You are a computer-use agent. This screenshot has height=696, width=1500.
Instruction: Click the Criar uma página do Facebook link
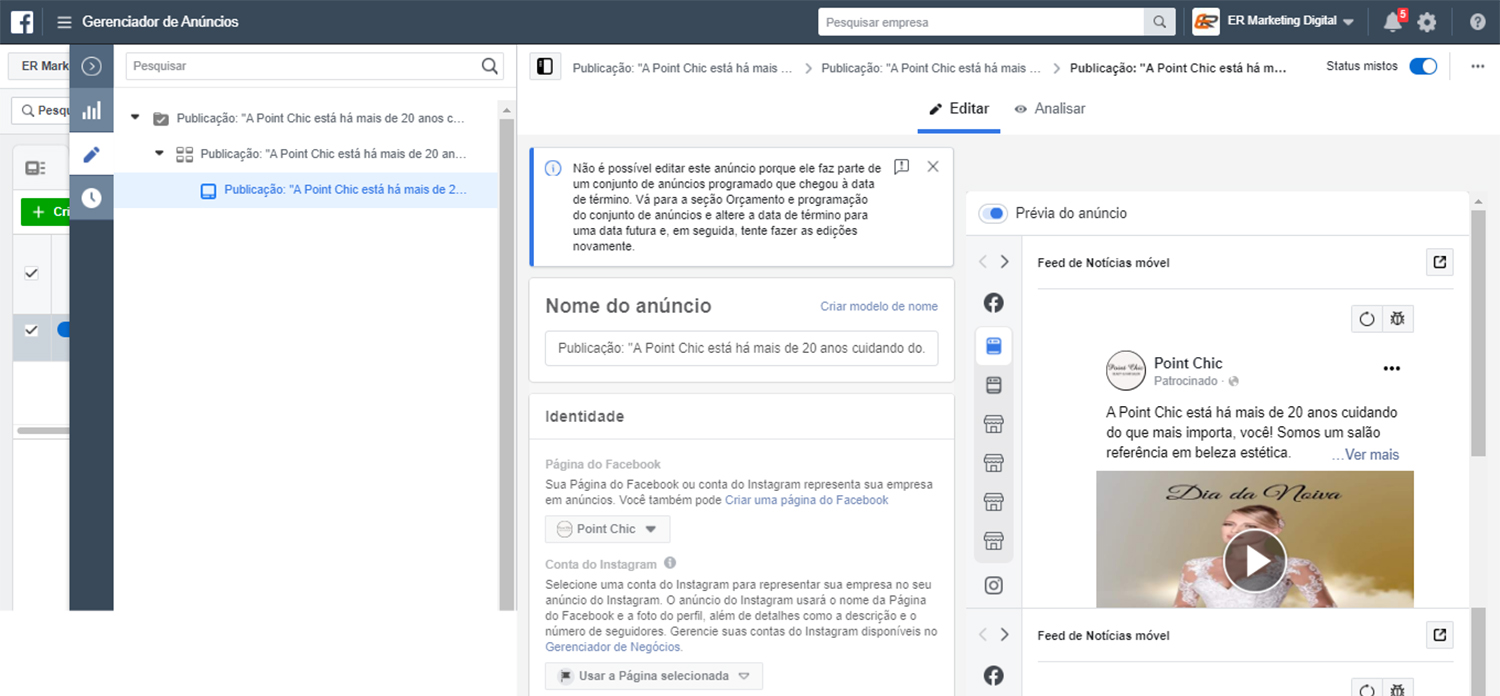806,500
